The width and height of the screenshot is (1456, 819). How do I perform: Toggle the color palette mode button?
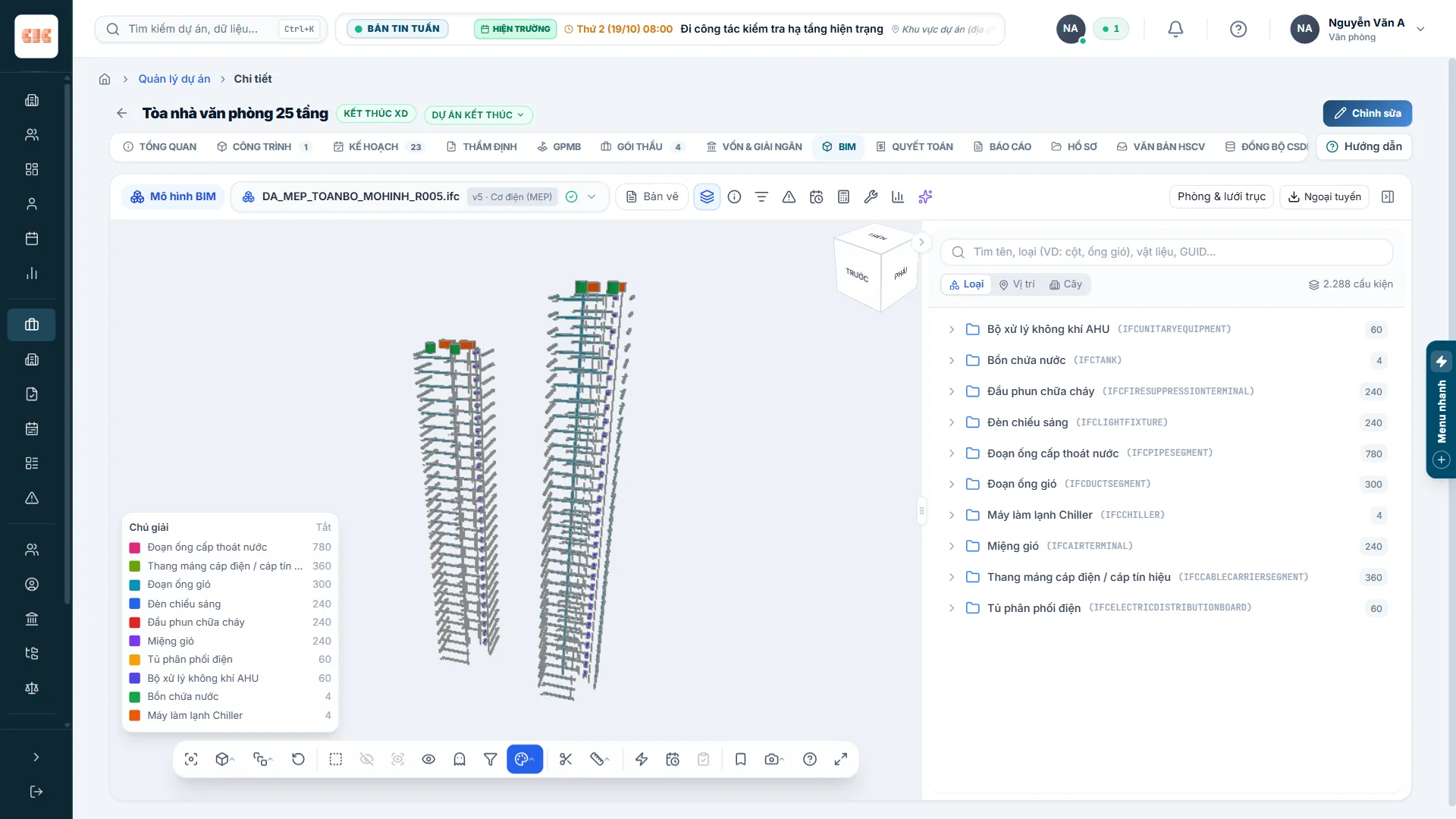pyautogui.click(x=525, y=759)
